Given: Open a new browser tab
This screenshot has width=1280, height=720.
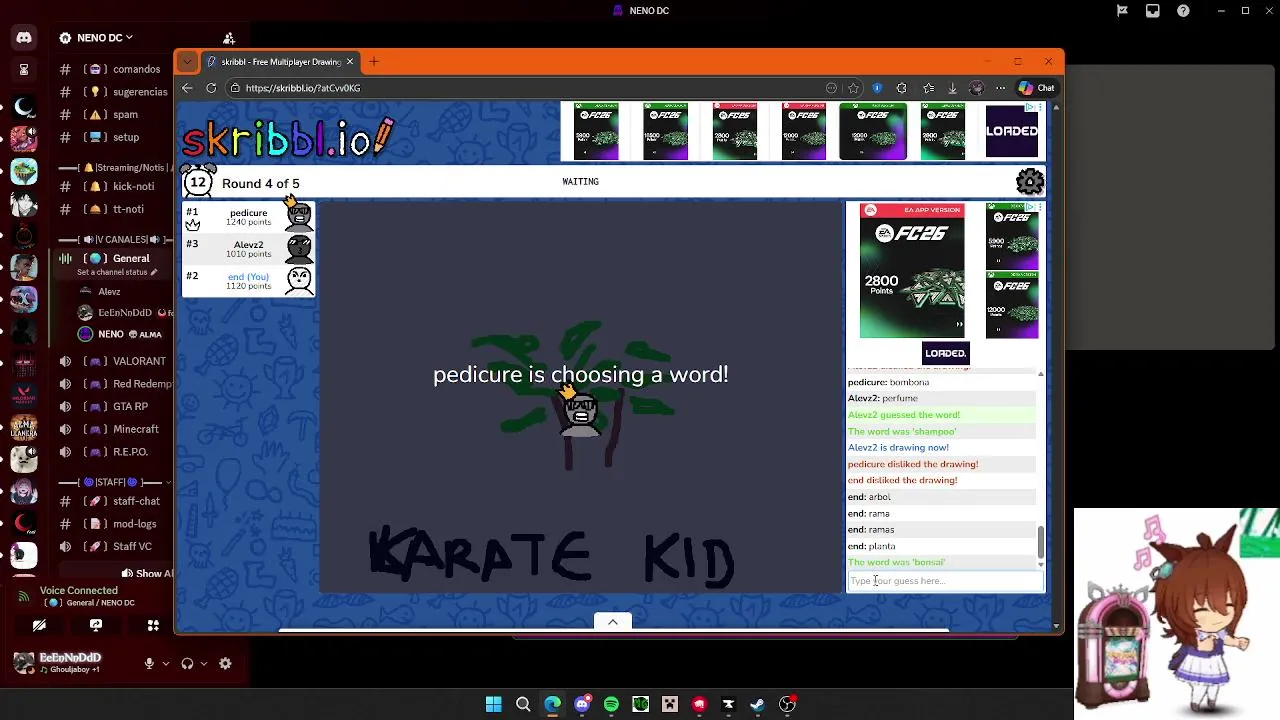Looking at the screenshot, I should click(x=374, y=62).
